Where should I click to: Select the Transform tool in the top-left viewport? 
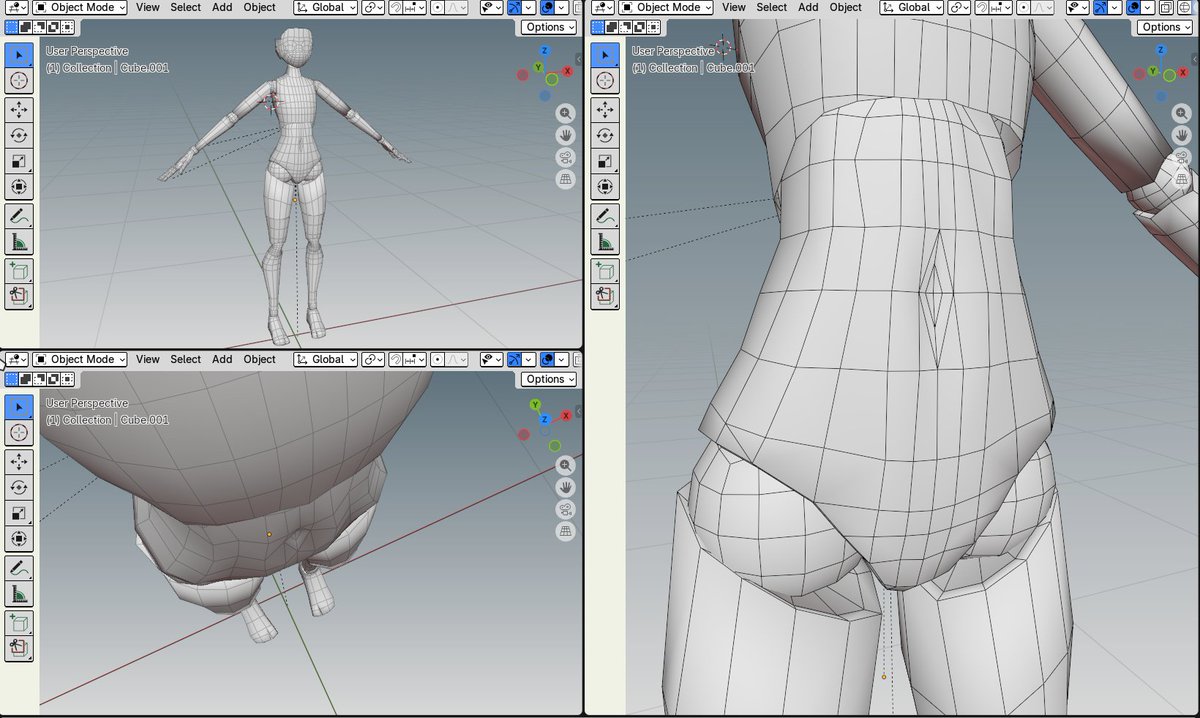[x=19, y=186]
